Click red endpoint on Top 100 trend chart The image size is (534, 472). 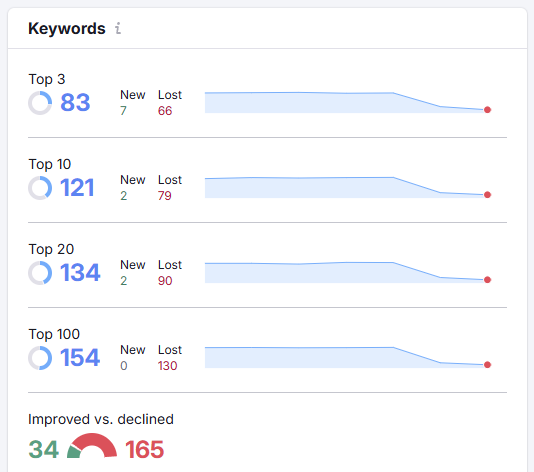[x=487, y=365]
